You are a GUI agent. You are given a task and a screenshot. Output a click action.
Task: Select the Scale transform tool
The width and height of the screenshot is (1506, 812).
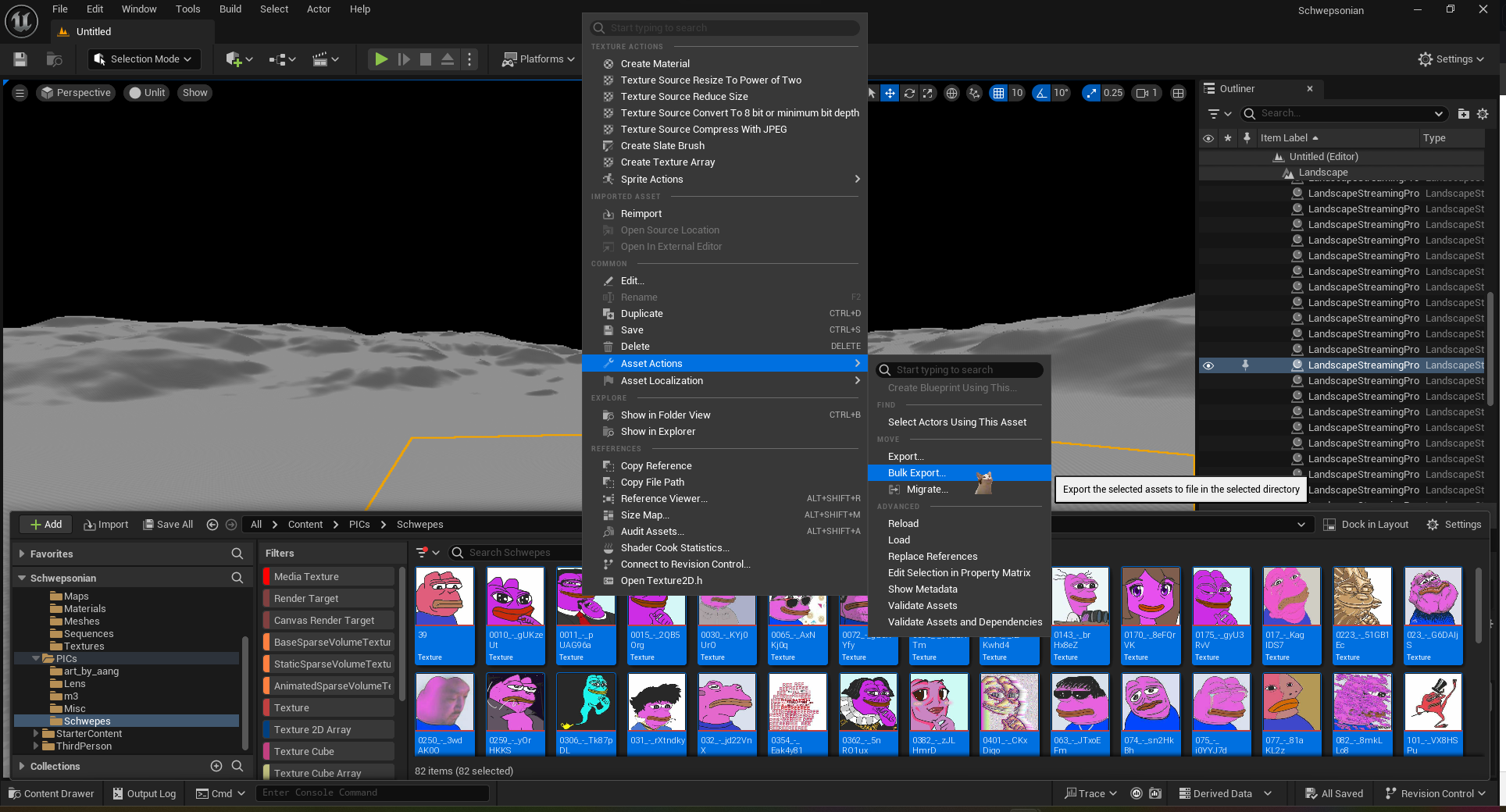click(x=929, y=93)
